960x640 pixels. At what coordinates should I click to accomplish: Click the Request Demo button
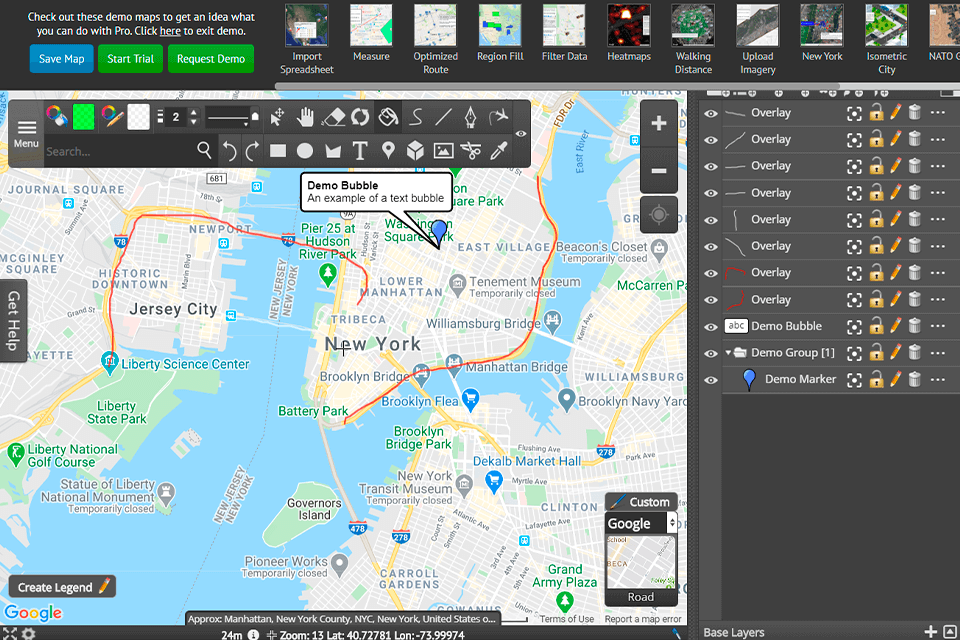click(211, 59)
